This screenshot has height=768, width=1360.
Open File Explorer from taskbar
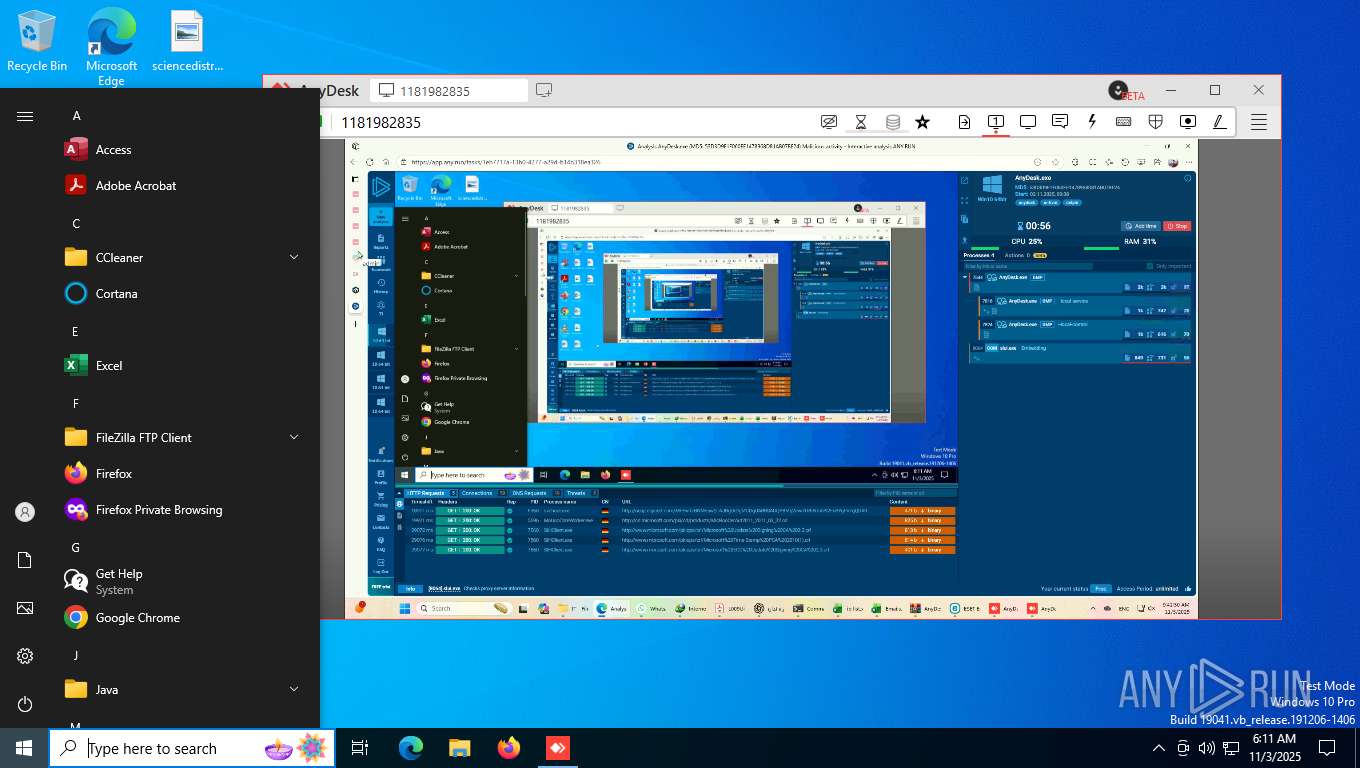(x=459, y=748)
